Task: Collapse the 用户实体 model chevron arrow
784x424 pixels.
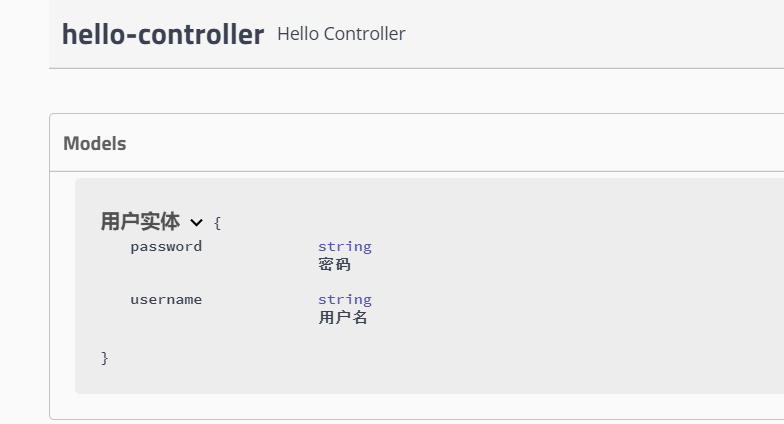Action: coord(196,223)
